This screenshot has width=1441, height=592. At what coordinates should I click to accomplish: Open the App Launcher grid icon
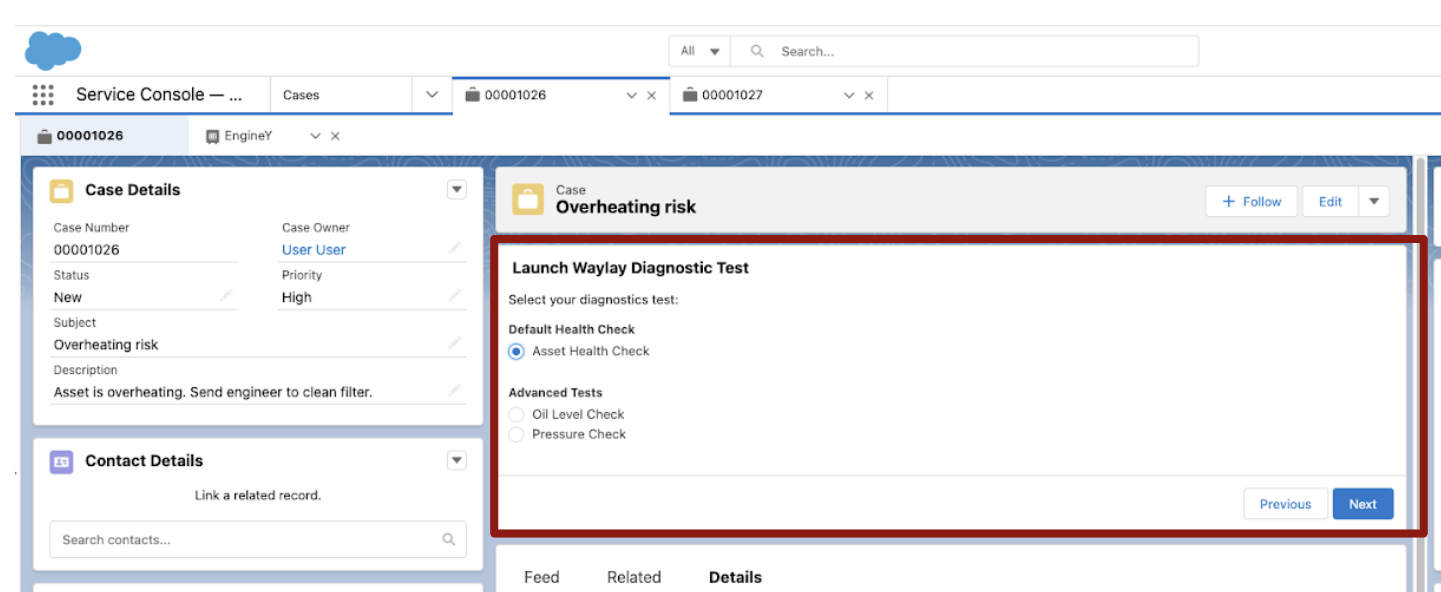tap(43, 95)
